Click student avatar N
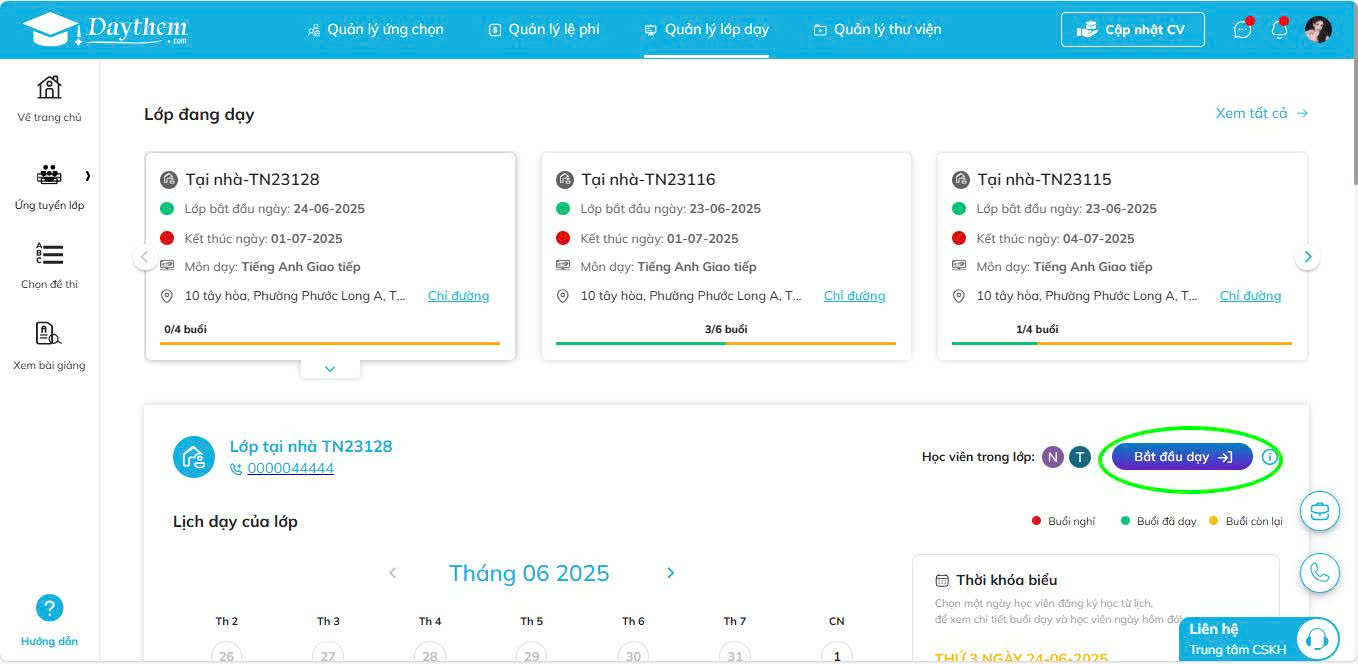Viewport: 1358px width, 664px height. [x=1052, y=457]
